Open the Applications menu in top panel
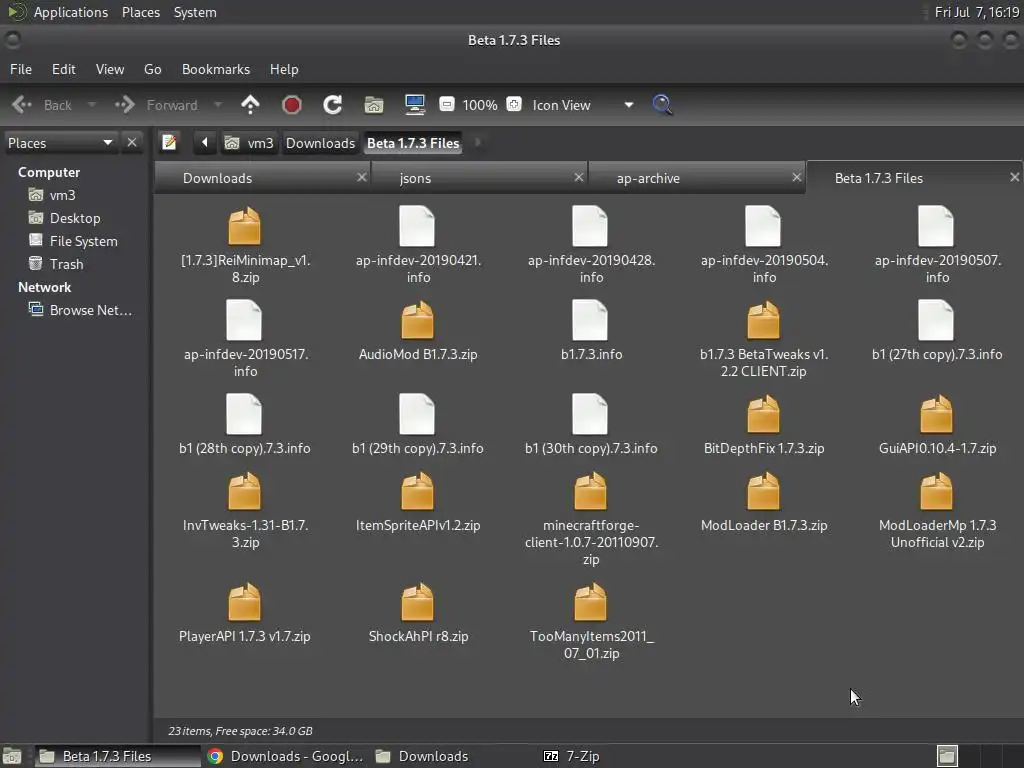Image resolution: width=1024 pixels, height=768 pixels. click(x=71, y=12)
